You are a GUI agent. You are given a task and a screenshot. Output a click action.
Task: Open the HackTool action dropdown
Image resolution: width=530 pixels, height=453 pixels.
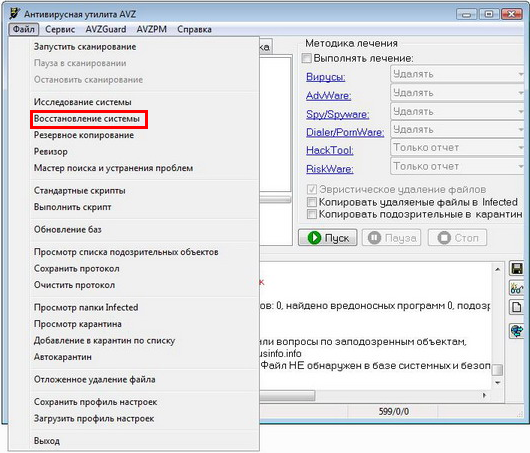pos(458,148)
